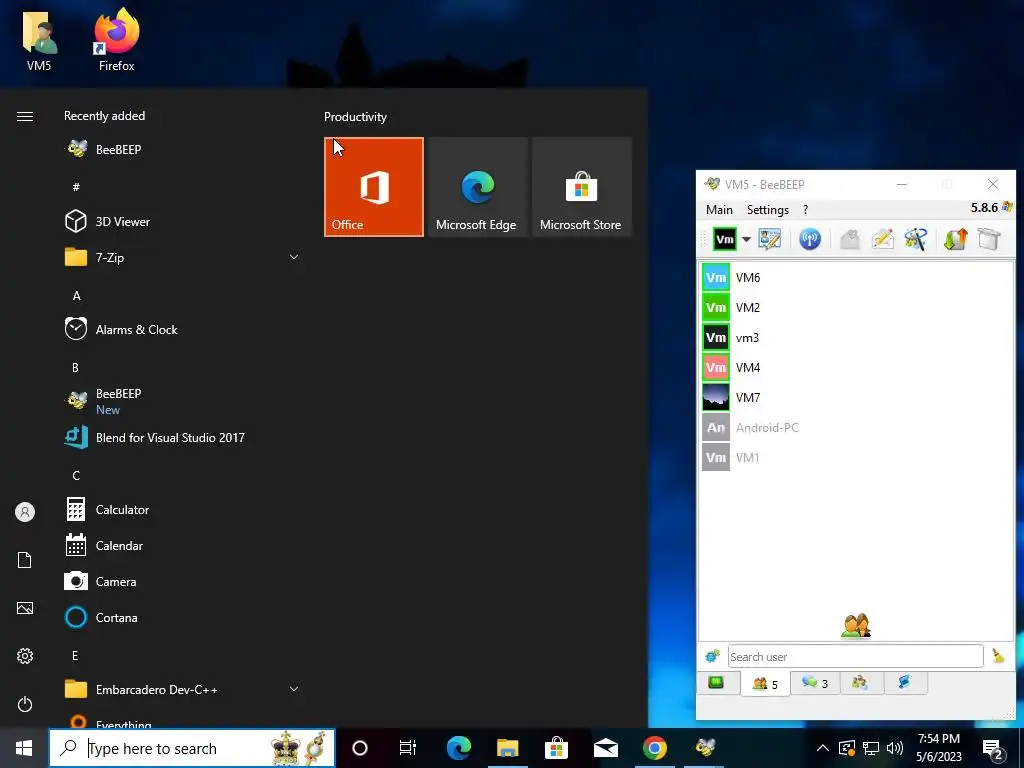Open the notification center icon
Image resolution: width=1024 pixels, height=768 pixels.
pyautogui.click(x=993, y=749)
